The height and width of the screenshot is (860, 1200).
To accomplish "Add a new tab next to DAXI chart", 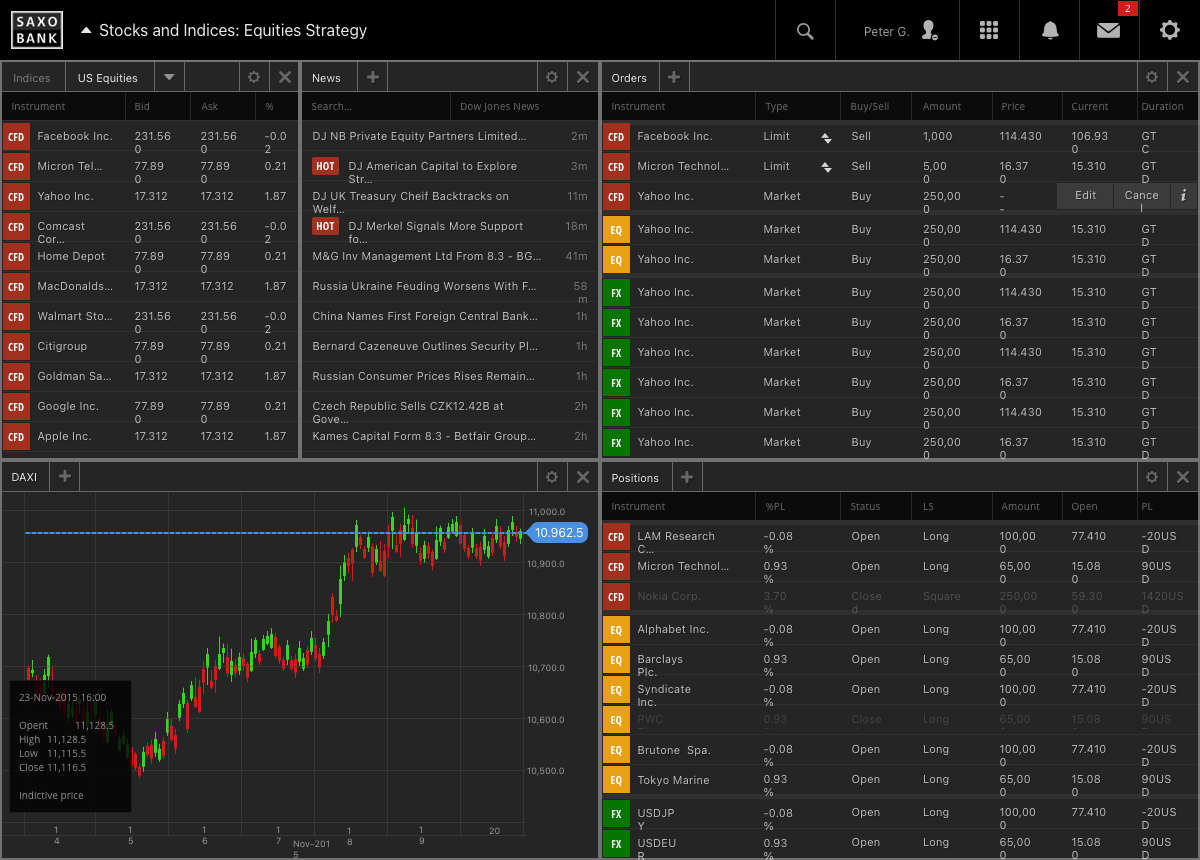I will pos(64,477).
